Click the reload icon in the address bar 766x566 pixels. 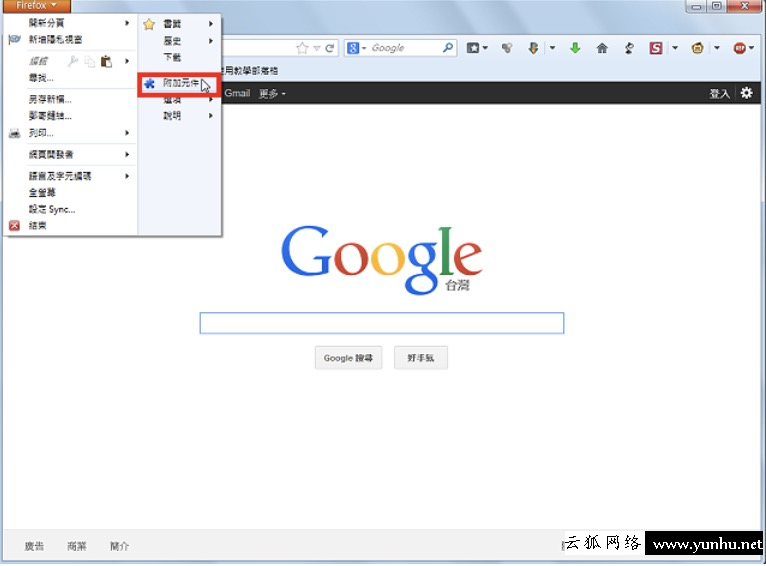pos(330,48)
